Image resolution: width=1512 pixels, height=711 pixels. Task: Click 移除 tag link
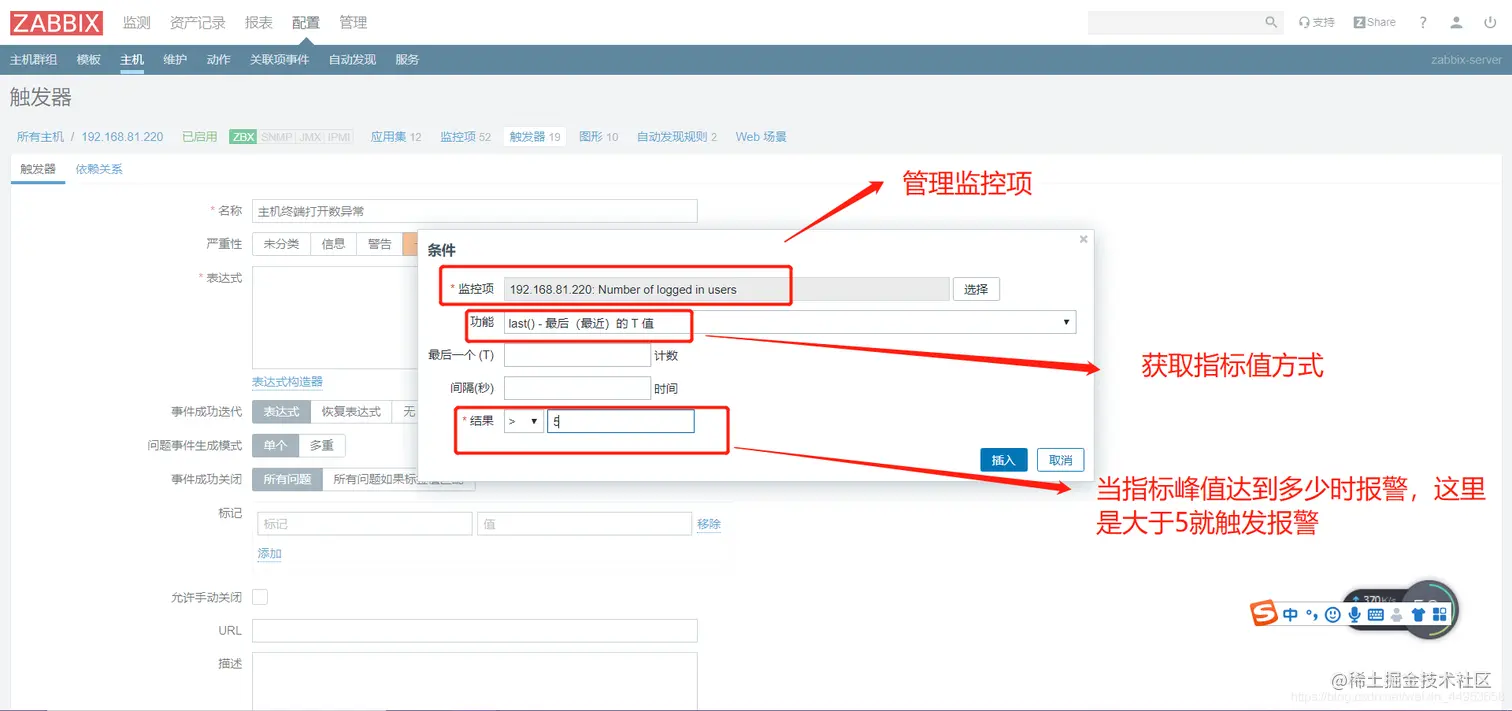pyautogui.click(x=709, y=524)
